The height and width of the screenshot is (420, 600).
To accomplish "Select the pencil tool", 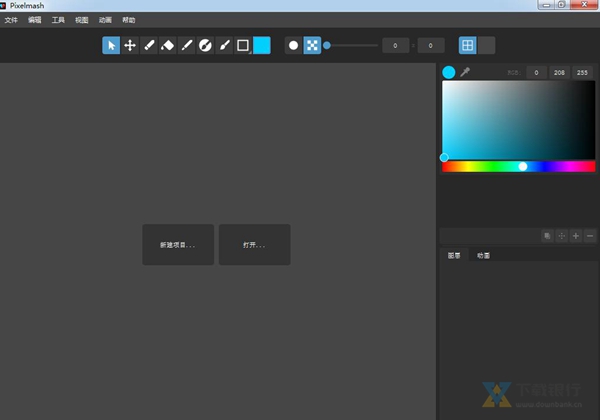I will point(149,46).
